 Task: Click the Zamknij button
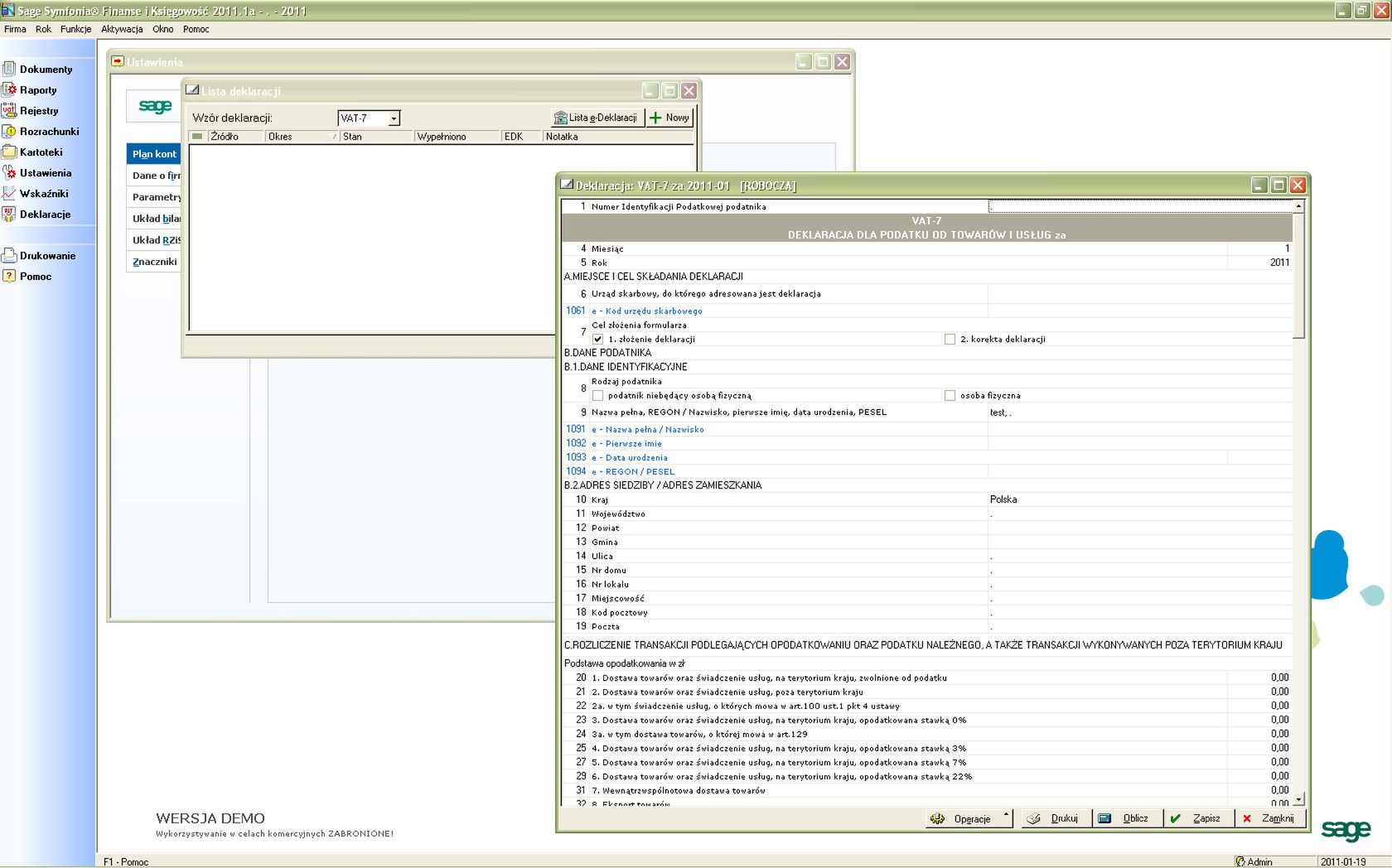click(x=1269, y=818)
